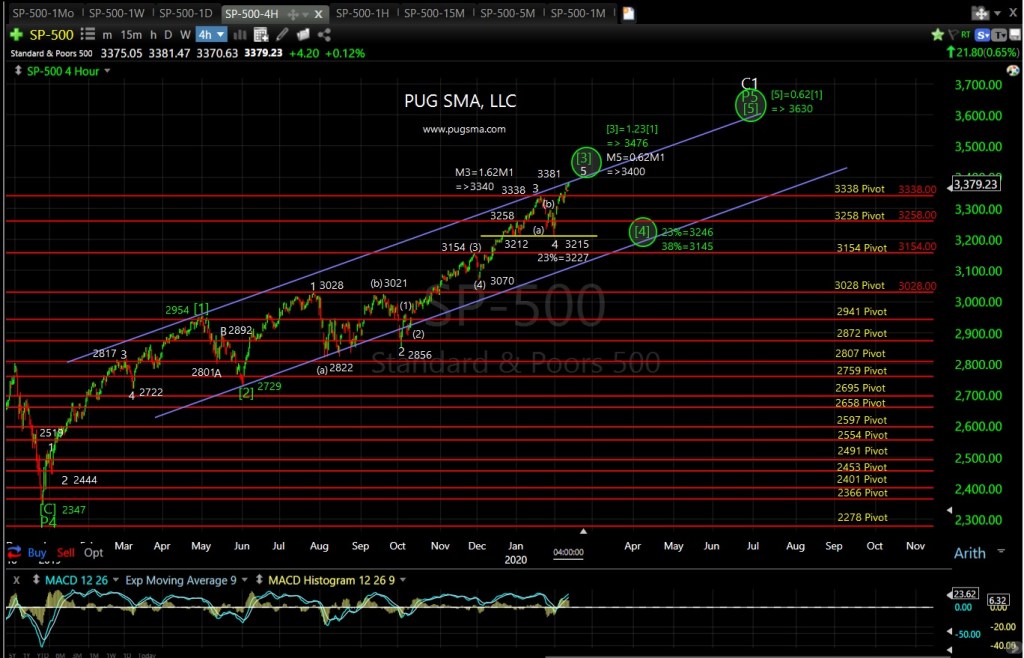Click the bar chart type icon

point(240,35)
